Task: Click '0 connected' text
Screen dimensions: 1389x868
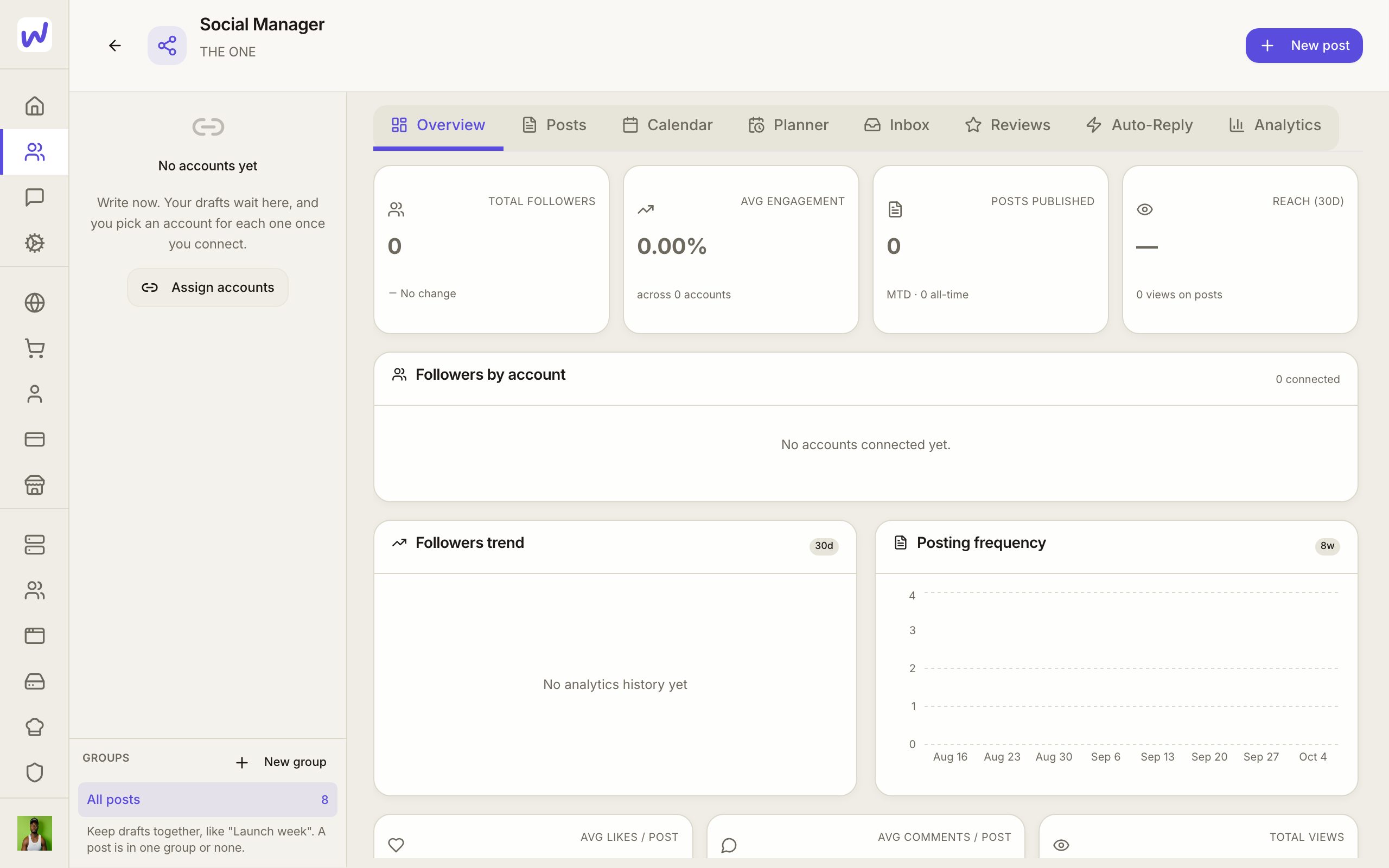Action: [1308, 379]
